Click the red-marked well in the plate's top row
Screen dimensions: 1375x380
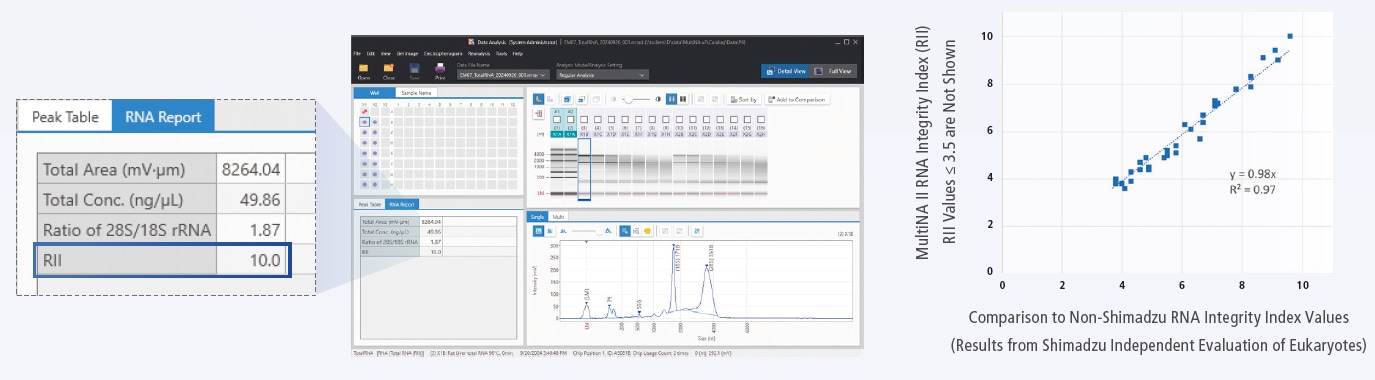point(365,111)
